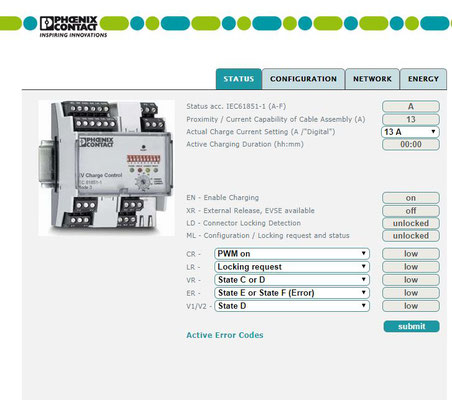Click the INSPIRING INNOVATIONS tagline

tap(73, 35)
